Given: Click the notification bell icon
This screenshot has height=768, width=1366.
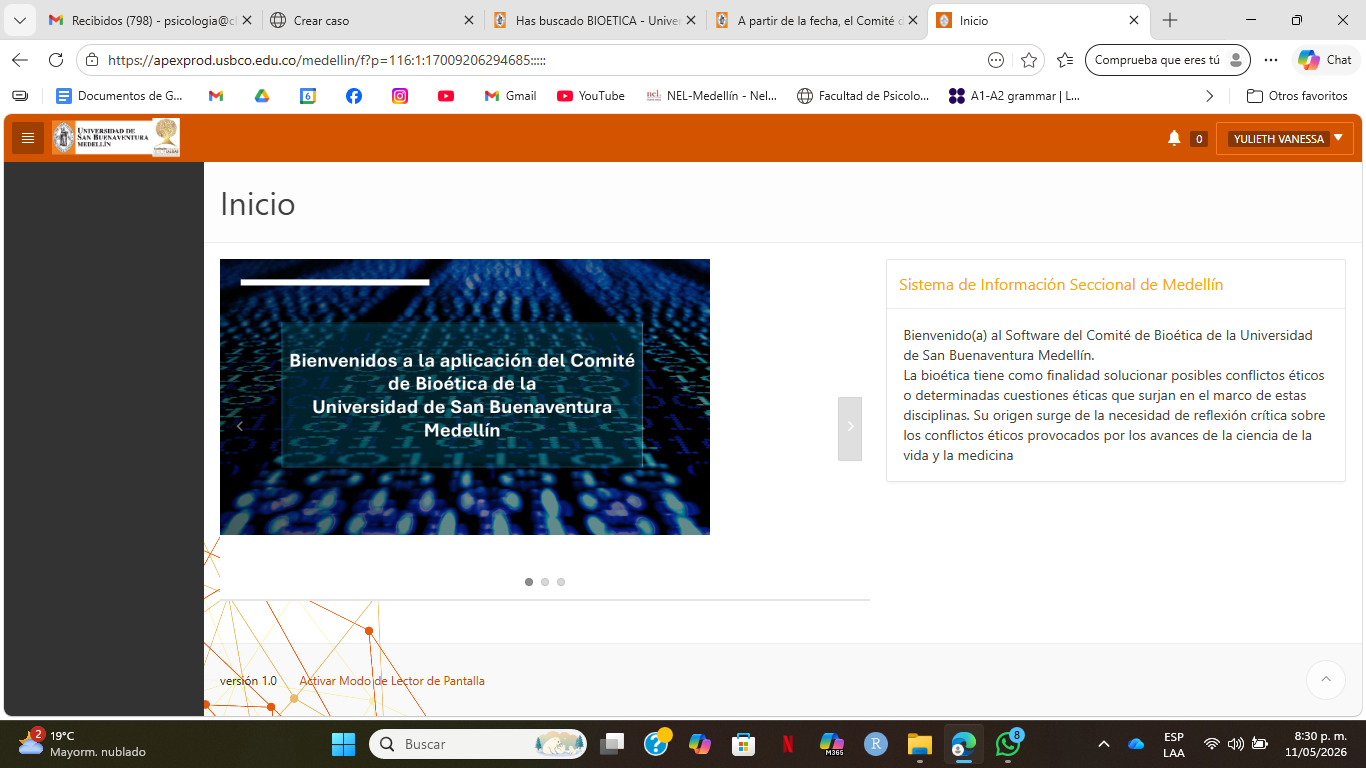Looking at the screenshot, I should [1174, 138].
